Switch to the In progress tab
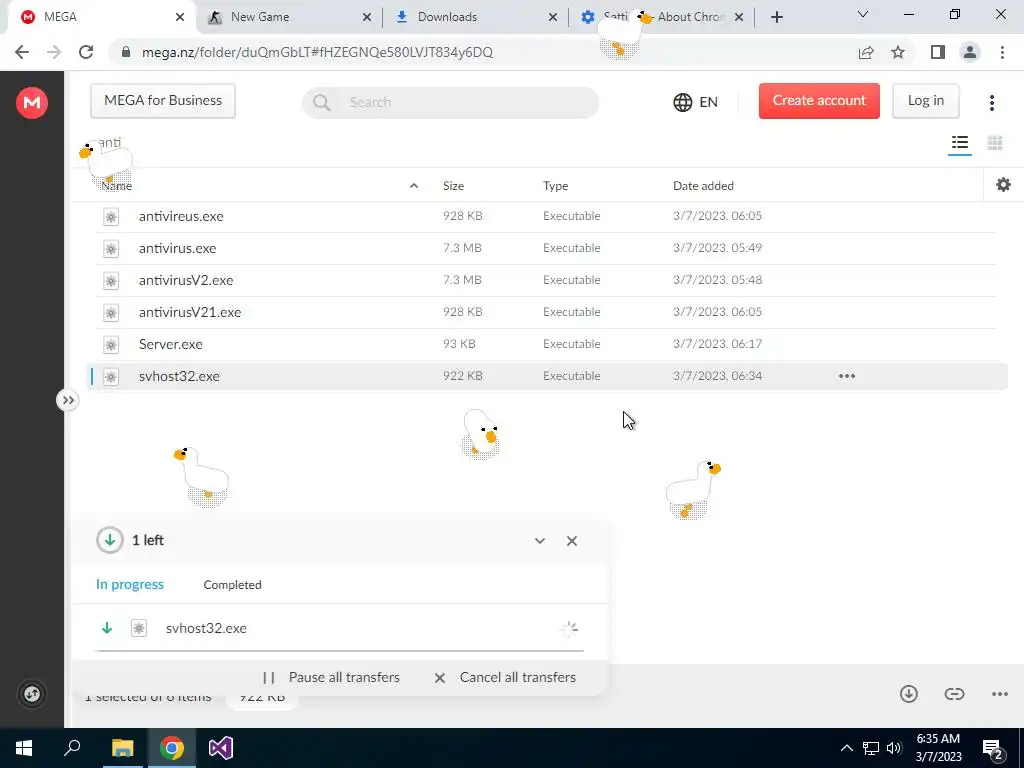This screenshot has width=1024, height=768. (129, 584)
